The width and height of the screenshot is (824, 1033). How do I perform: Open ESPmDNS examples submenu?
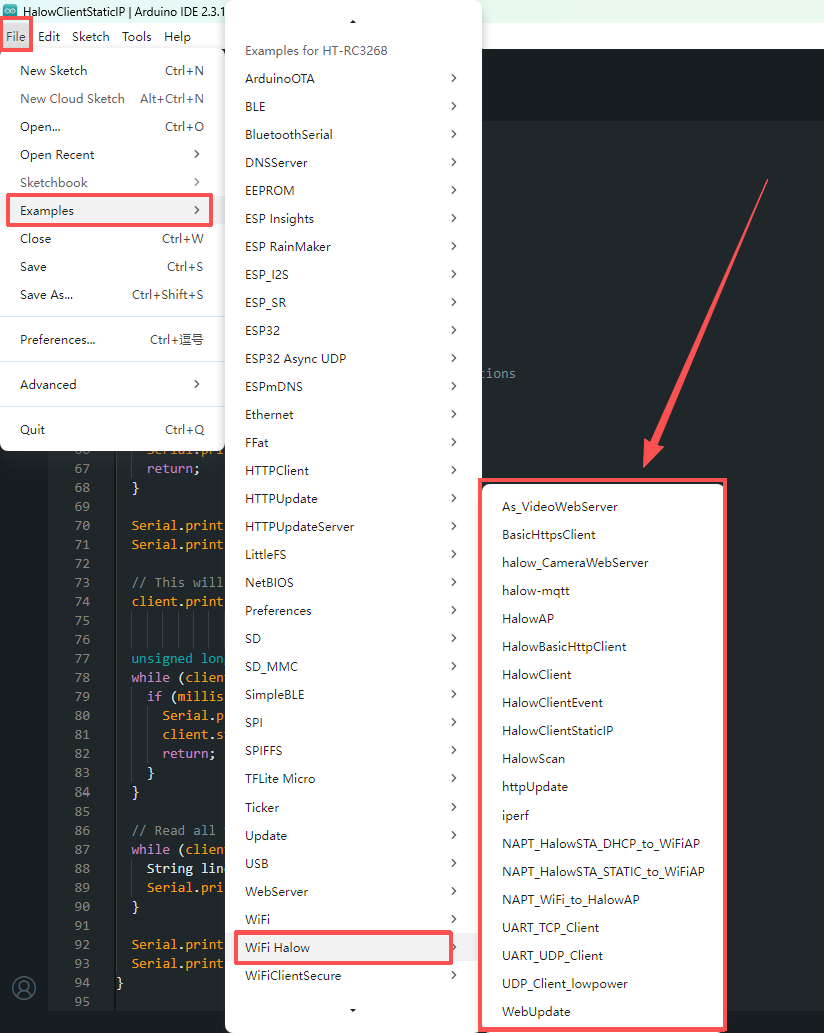(353, 387)
